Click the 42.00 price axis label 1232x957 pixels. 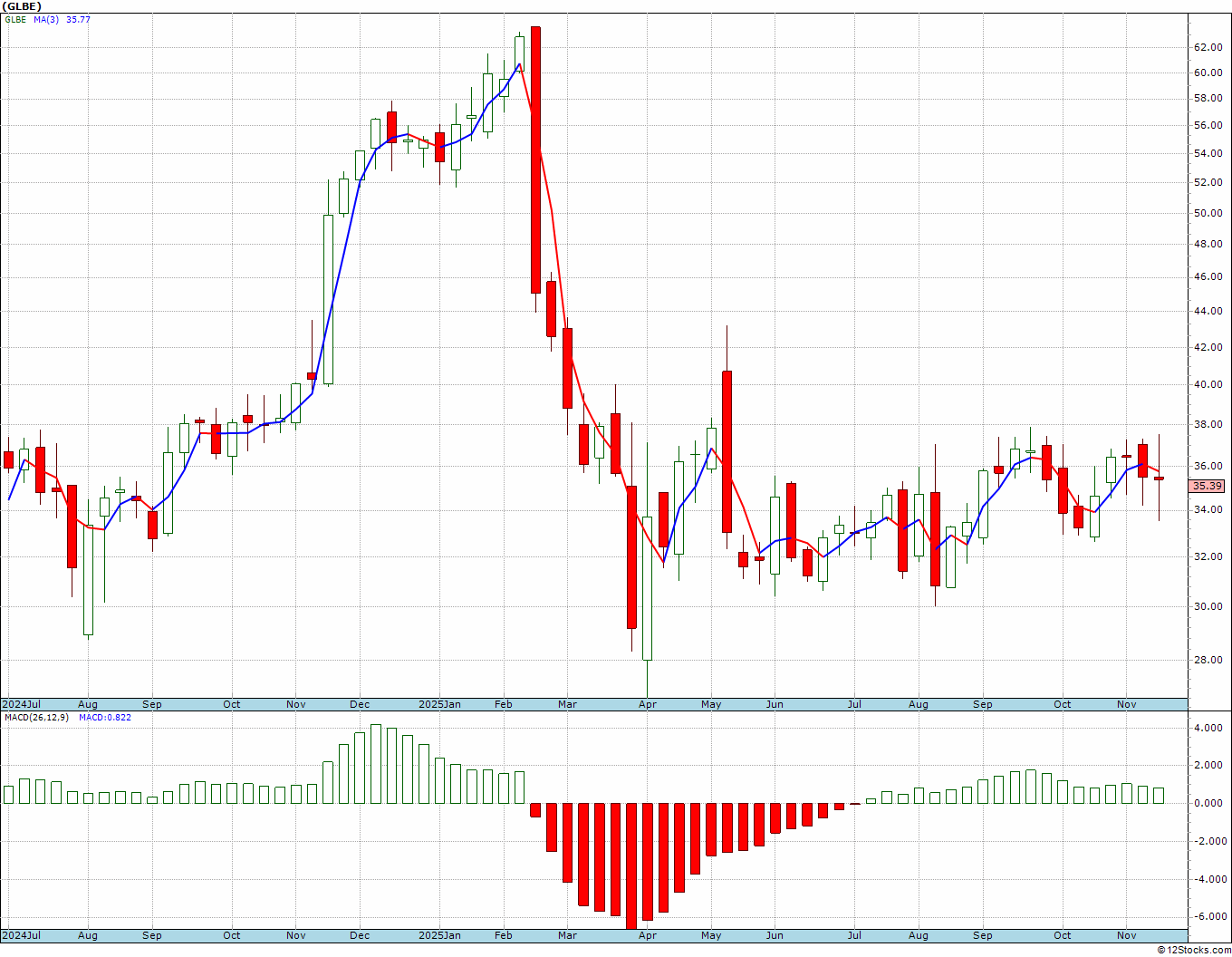coord(1208,347)
